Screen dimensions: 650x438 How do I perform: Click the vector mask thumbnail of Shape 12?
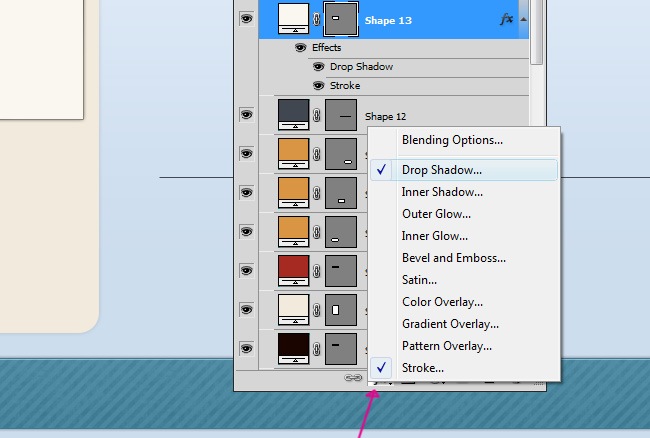coord(341,115)
